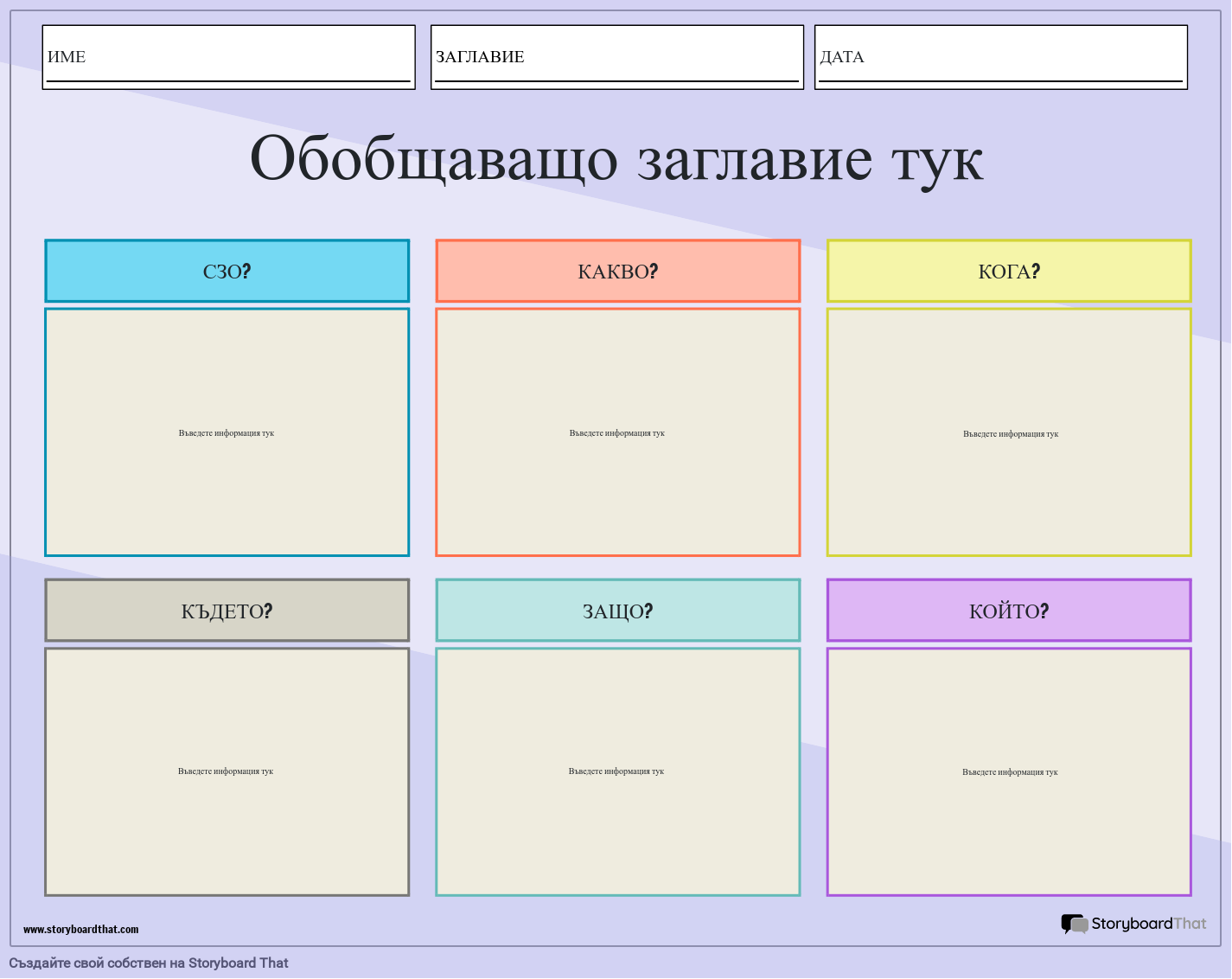
Task: Click the teal ЗАЩО? header bar
Action: 617,611
